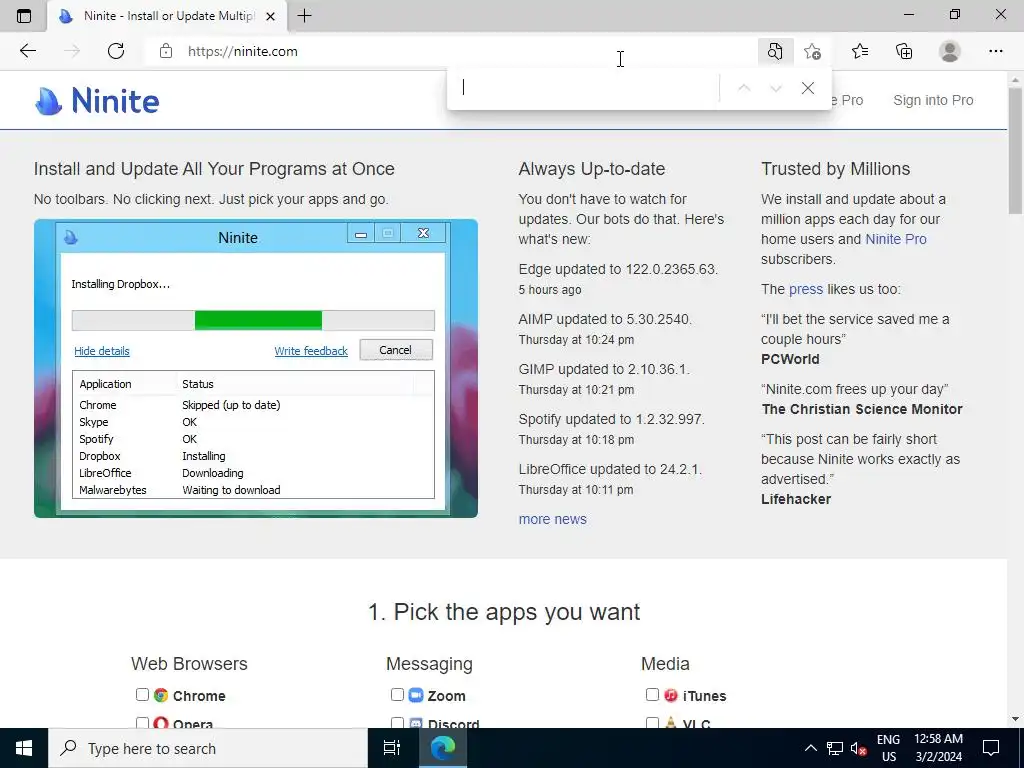Open the muted volume tray icon
1024x768 pixels.
click(x=858, y=748)
